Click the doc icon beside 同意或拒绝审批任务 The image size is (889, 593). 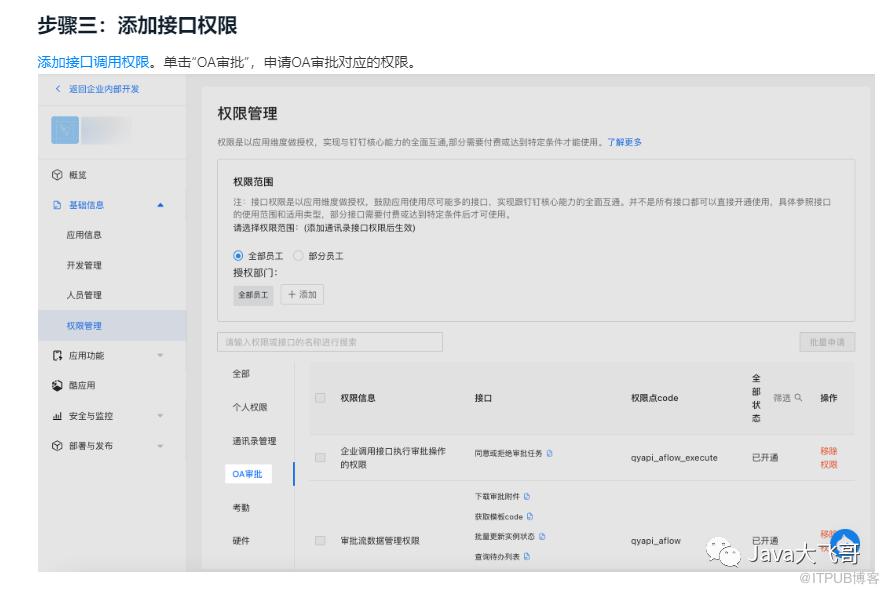click(x=549, y=453)
